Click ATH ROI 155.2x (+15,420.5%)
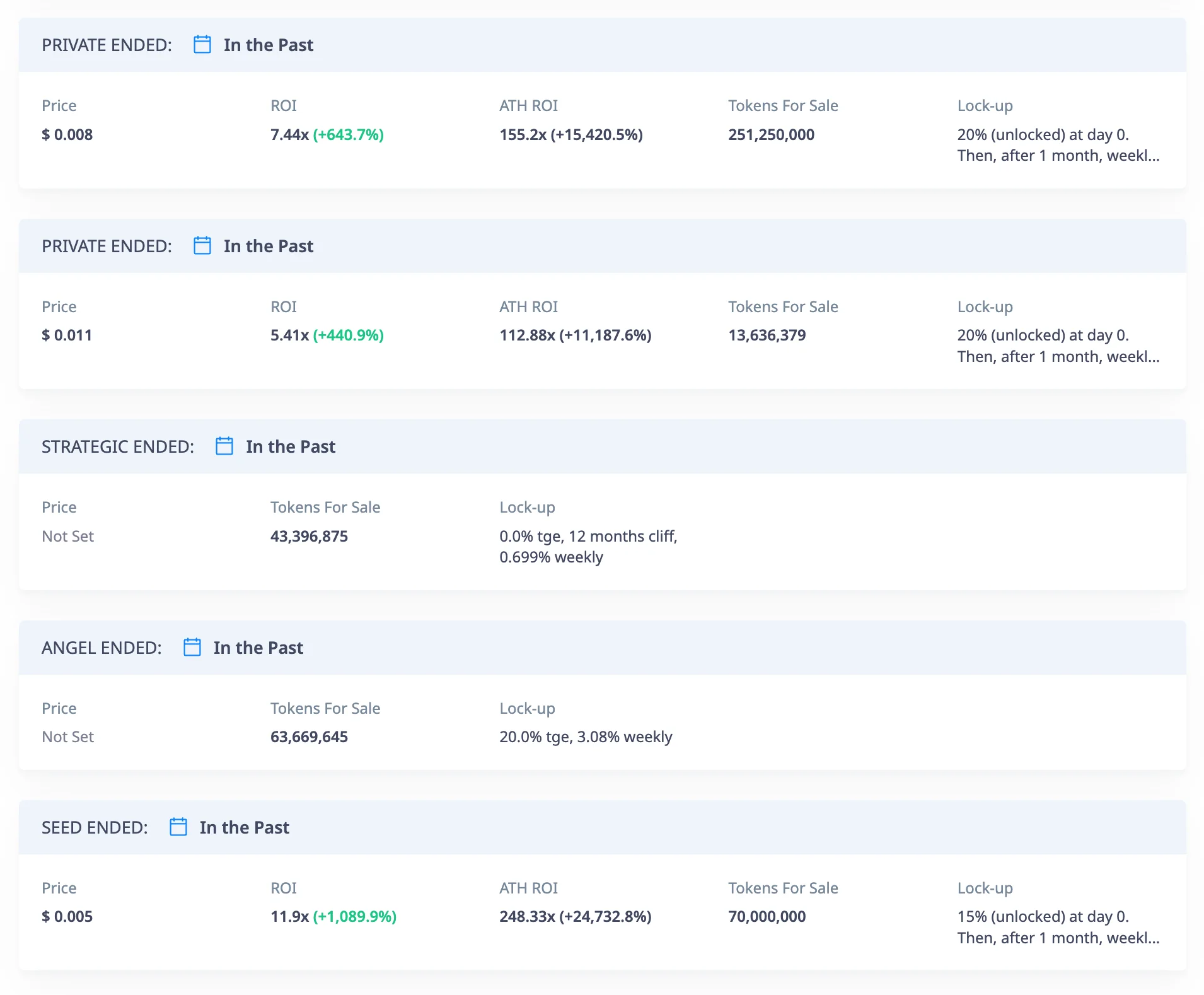The image size is (1204, 995). point(570,134)
